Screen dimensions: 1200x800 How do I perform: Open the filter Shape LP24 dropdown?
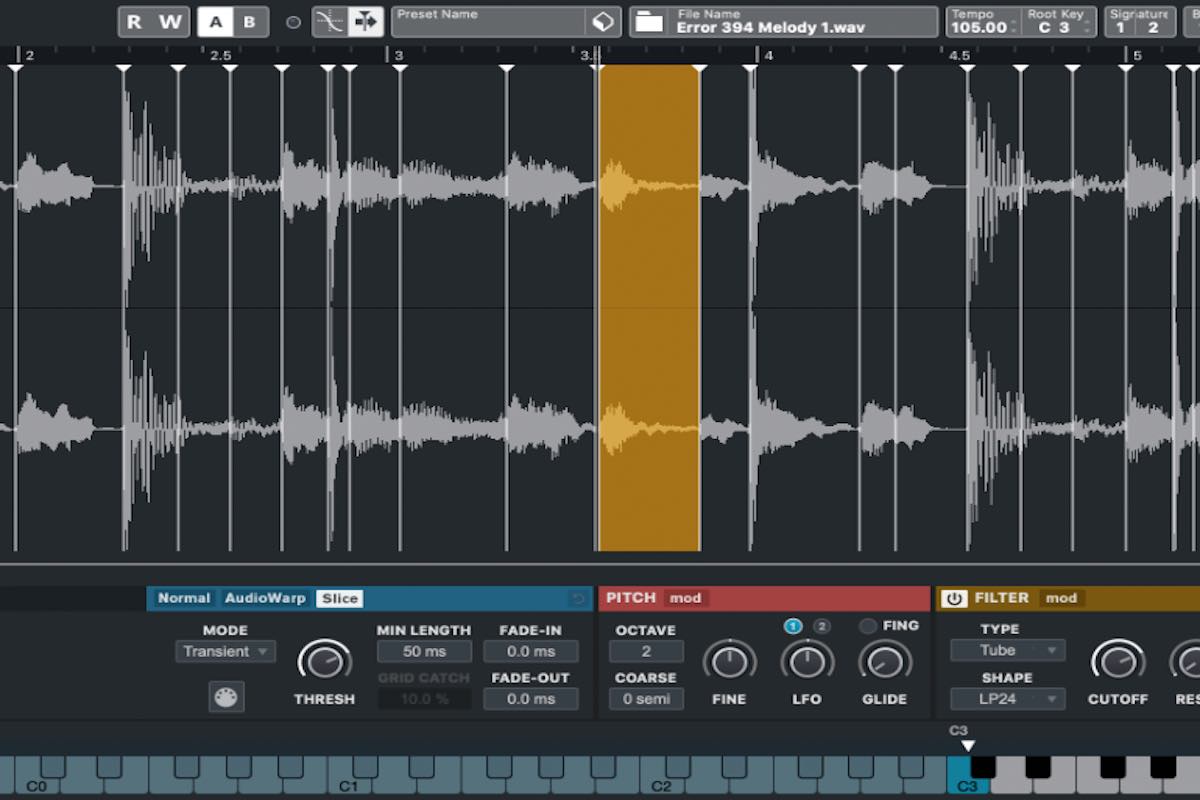(1007, 698)
